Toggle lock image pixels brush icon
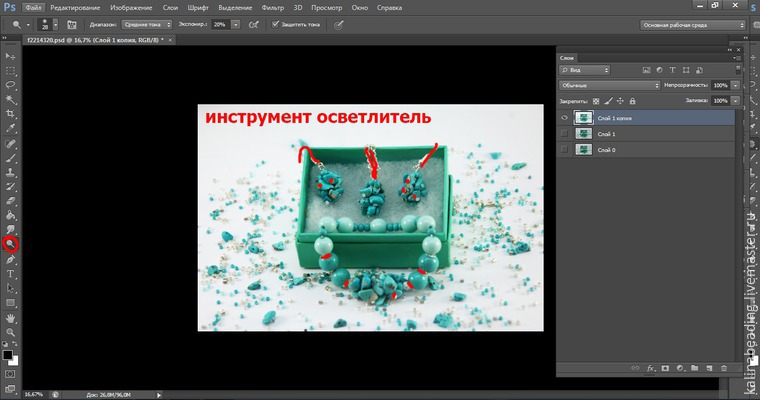 [x=608, y=101]
